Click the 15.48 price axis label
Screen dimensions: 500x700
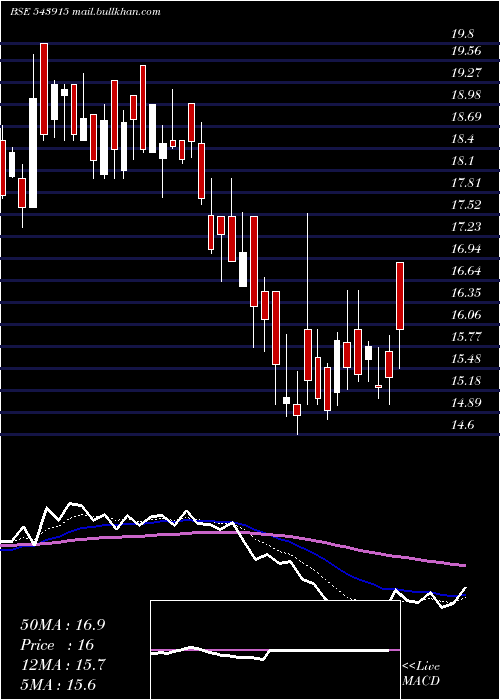[467, 359]
